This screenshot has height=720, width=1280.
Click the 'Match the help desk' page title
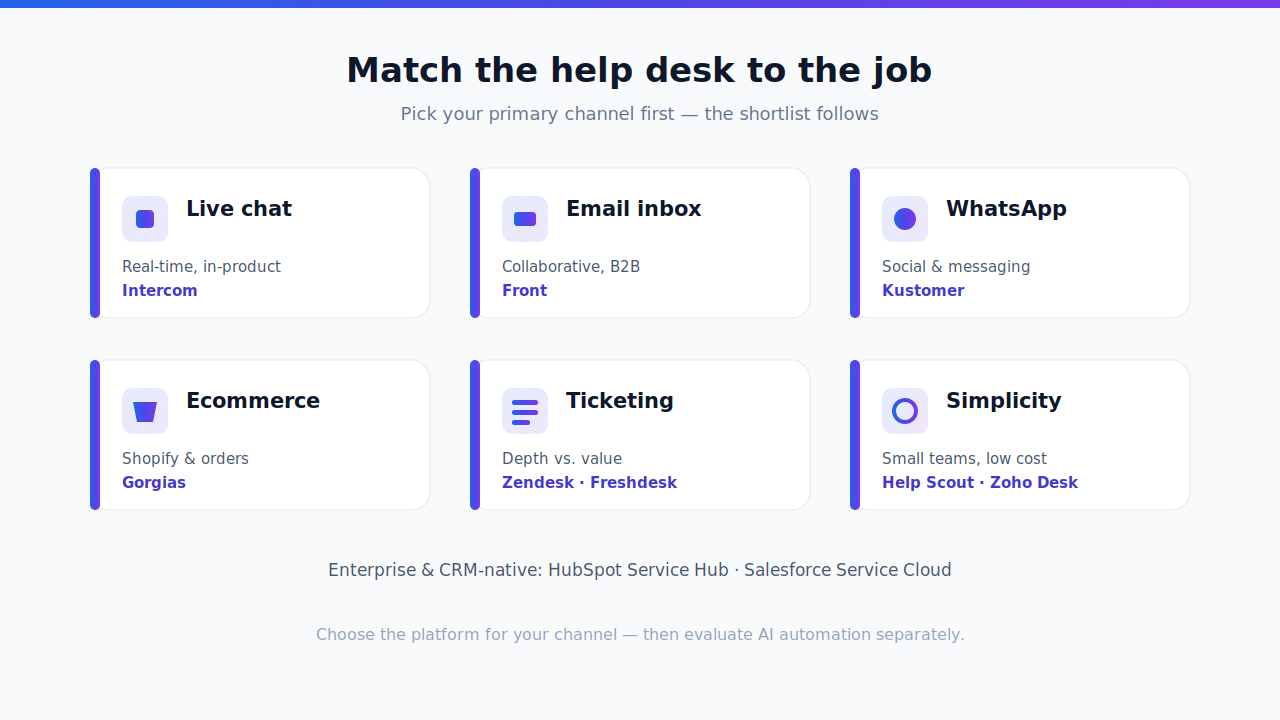click(x=640, y=70)
